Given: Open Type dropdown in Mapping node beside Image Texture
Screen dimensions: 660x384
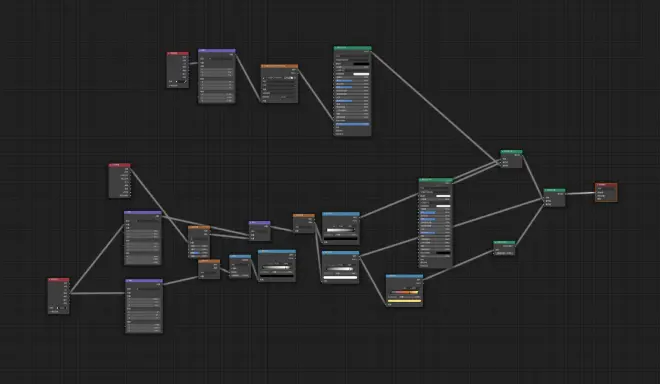Looking at the screenshot, I should pyautogui.click(x=221, y=59).
